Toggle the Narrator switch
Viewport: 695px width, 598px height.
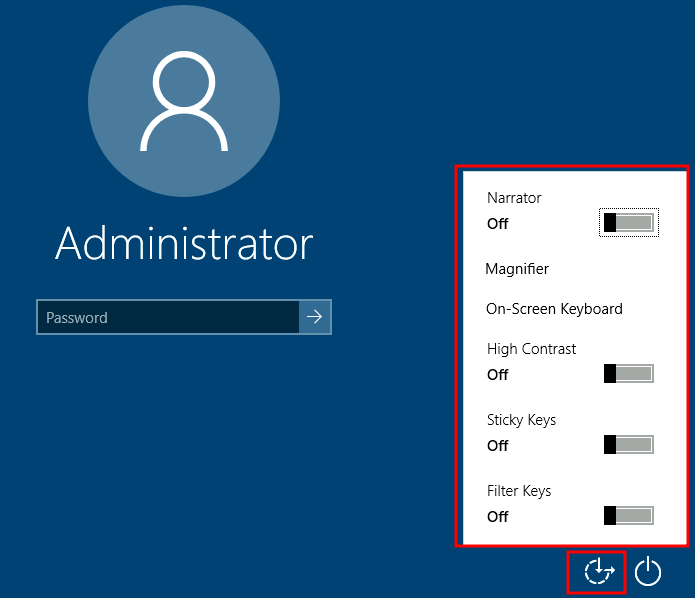(x=628, y=222)
